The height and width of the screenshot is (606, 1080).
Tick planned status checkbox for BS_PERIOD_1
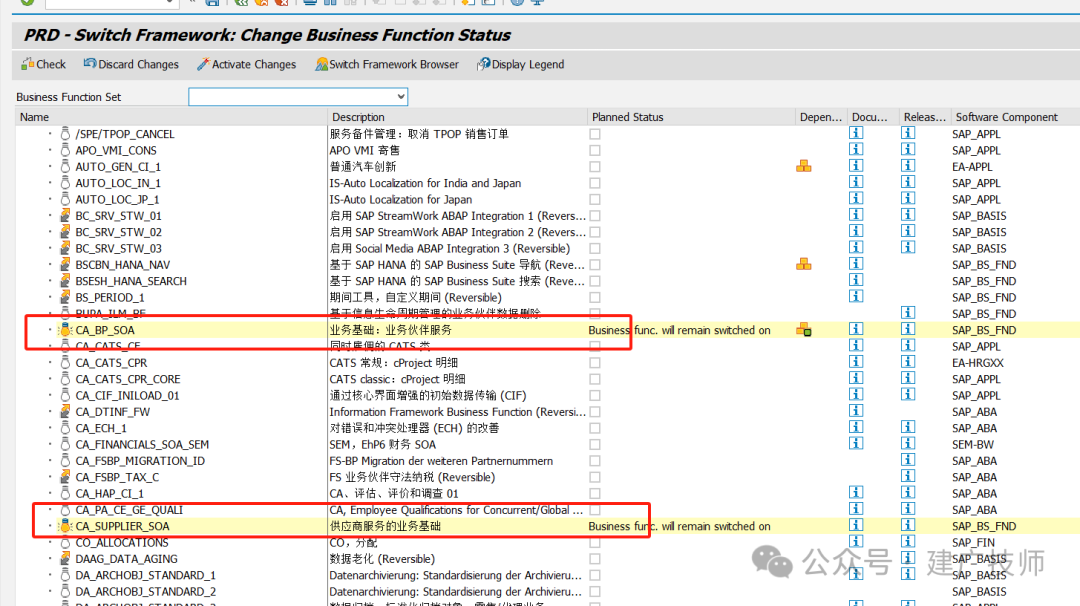pyautogui.click(x=594, y=297)
